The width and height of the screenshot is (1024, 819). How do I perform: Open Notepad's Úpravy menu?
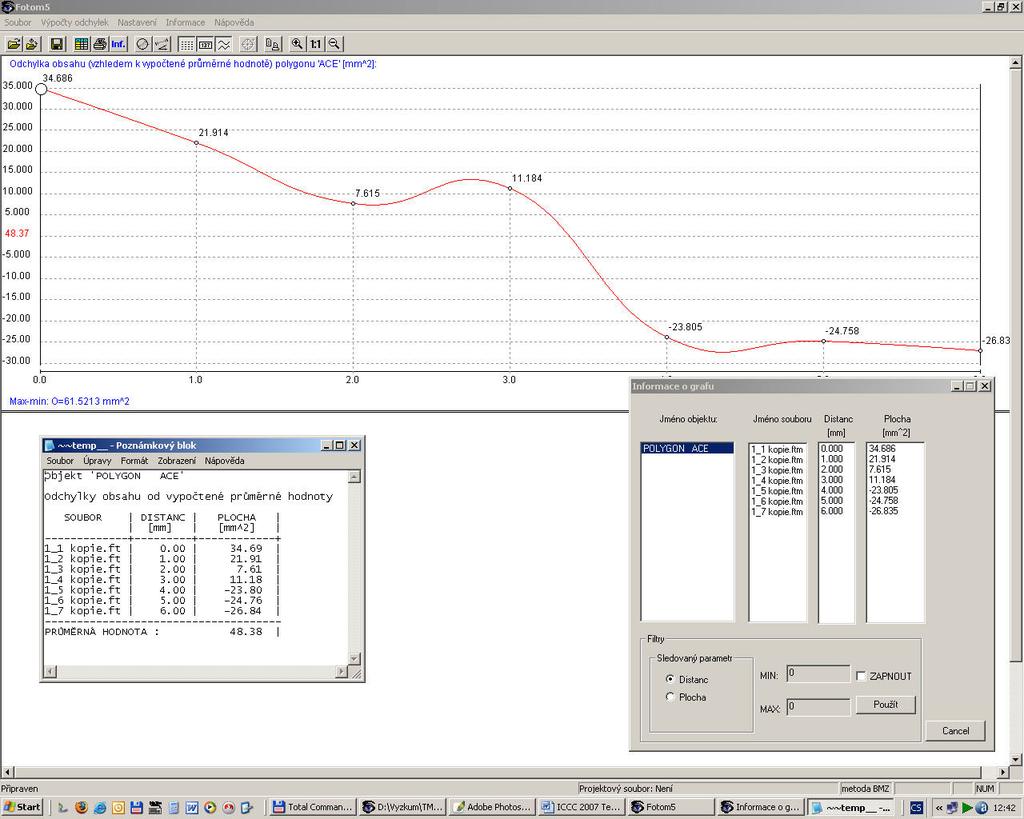point(97,460)
